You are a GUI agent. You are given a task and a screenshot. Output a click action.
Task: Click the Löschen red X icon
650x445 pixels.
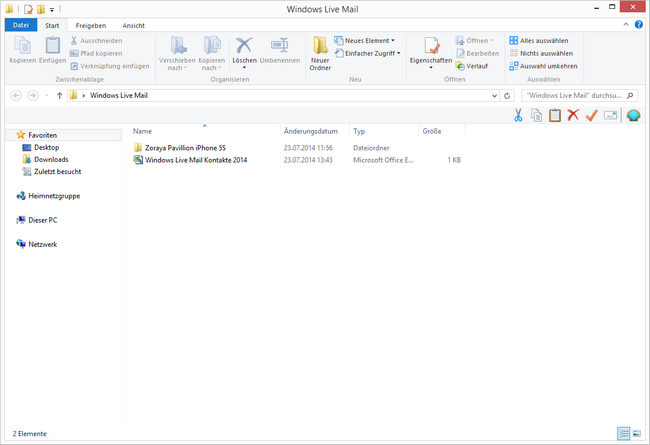(x=244, y=45)
